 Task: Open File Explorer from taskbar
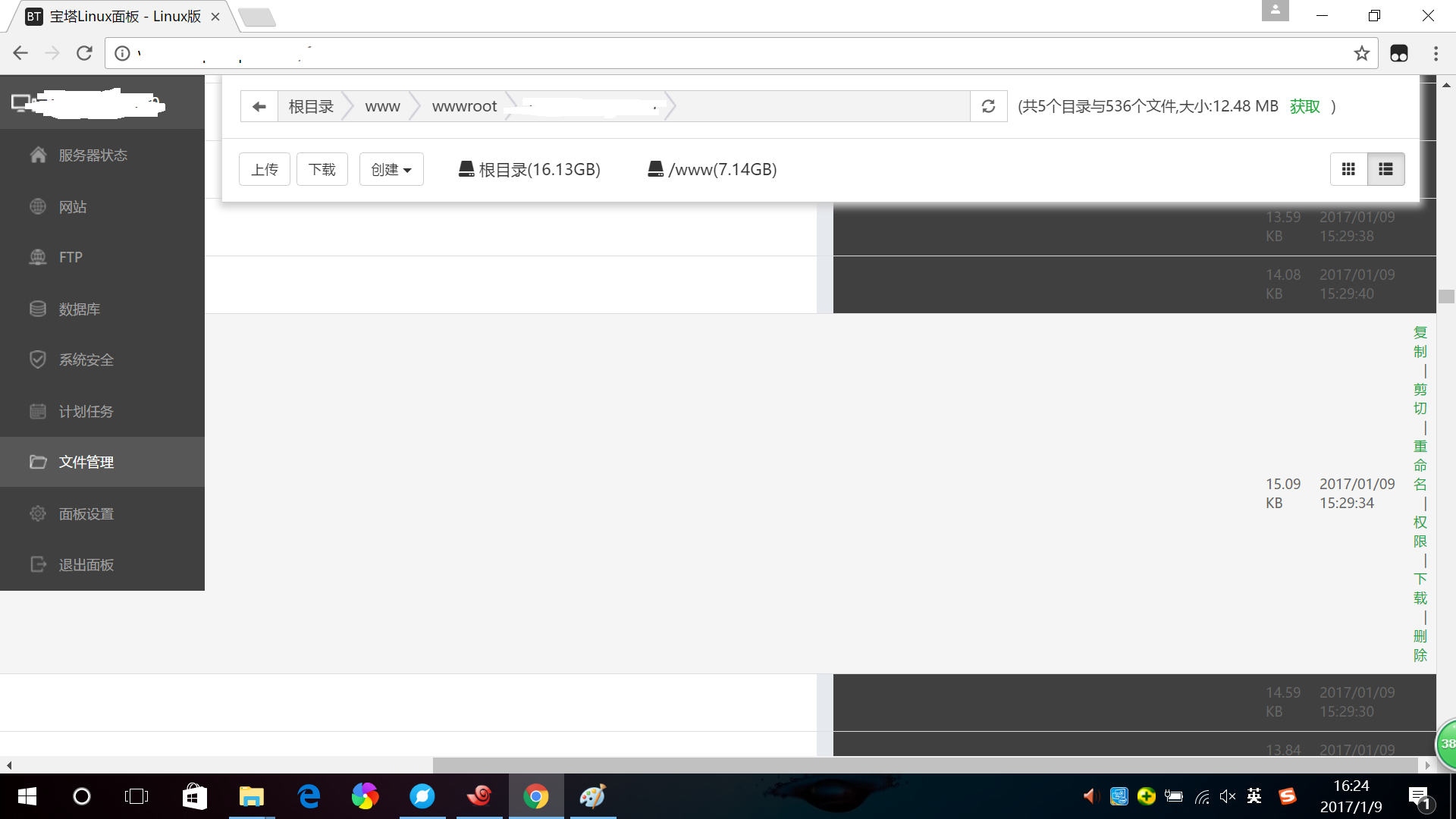click(x=251, y=796)
